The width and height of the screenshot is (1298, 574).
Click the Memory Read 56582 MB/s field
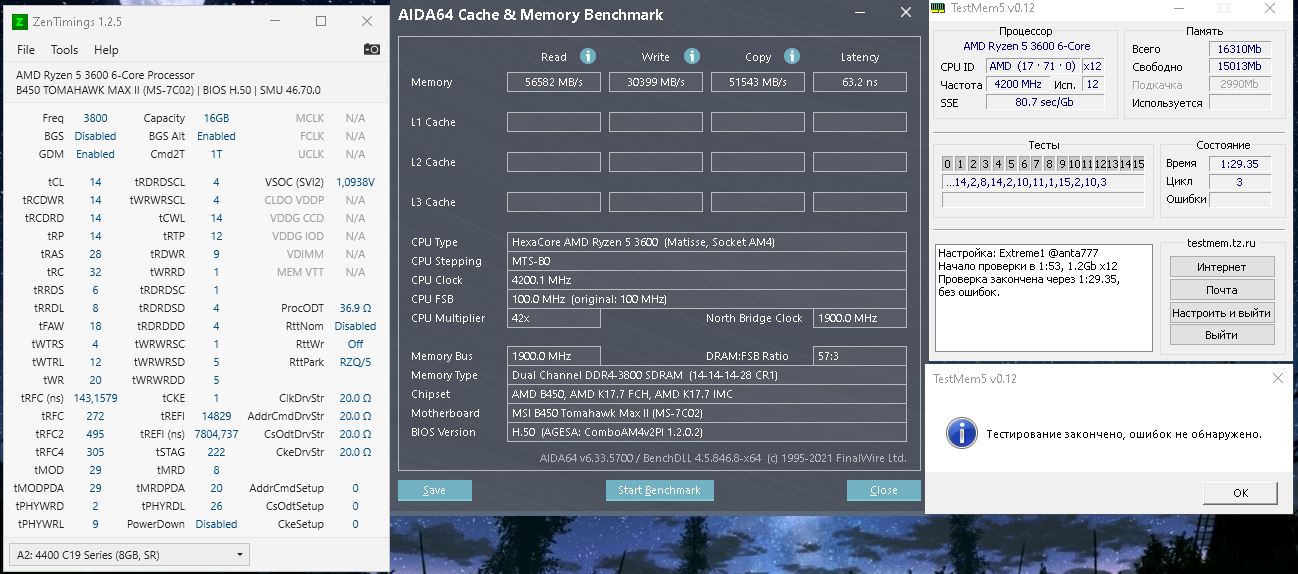click(x=554, y=82)
